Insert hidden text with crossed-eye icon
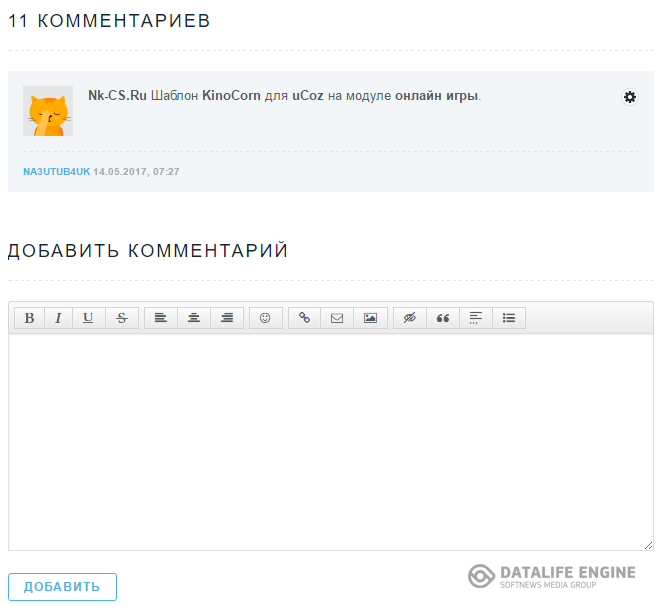This screenshot has height=607, width=660. (x=410, y=318)
